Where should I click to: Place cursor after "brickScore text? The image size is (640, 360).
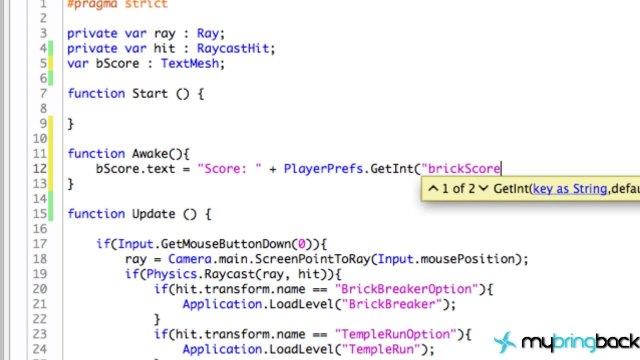coord(501,169)
